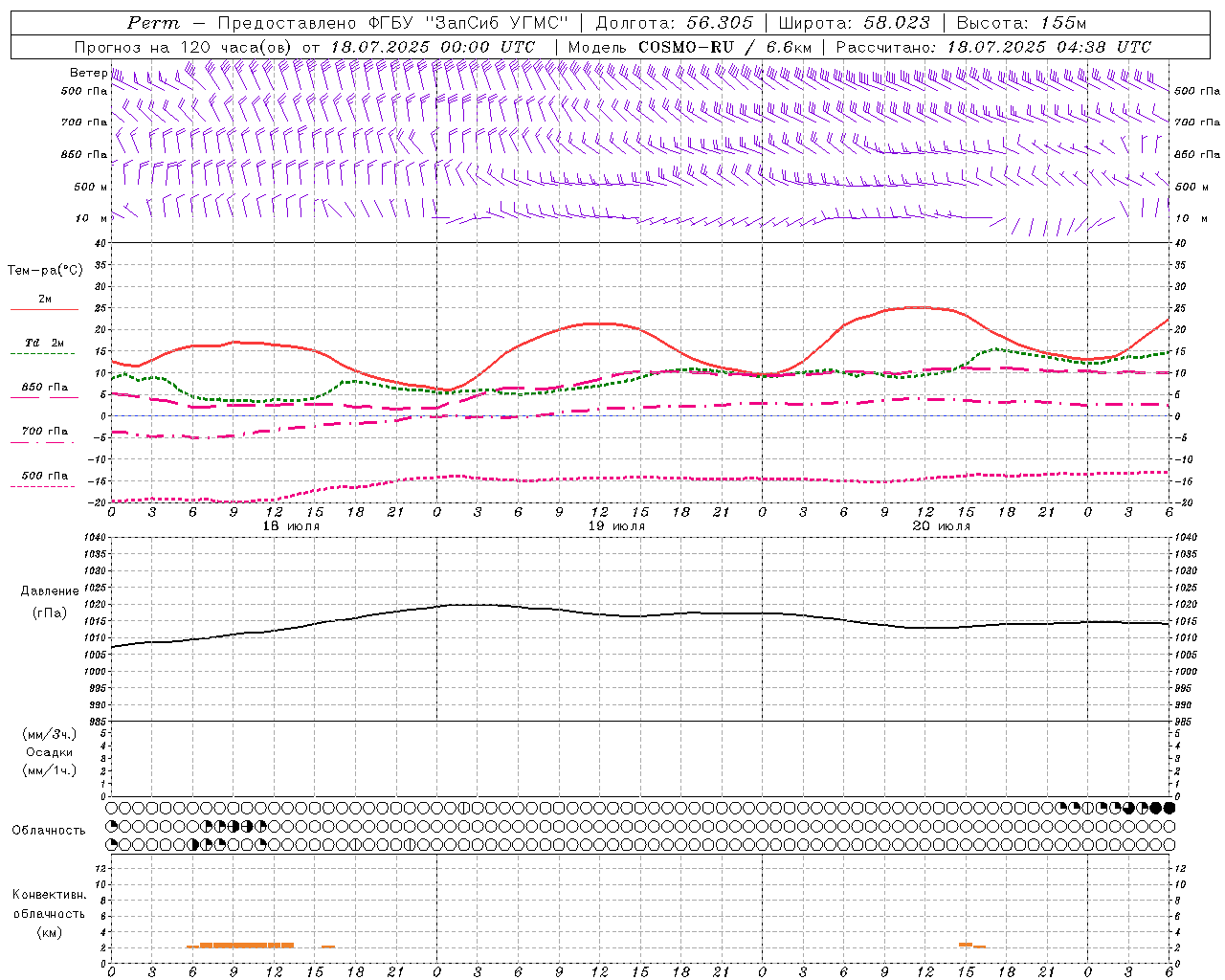
Task: Click the green dashed "Td 2м" legend line
Action: (x=42, y=354)
